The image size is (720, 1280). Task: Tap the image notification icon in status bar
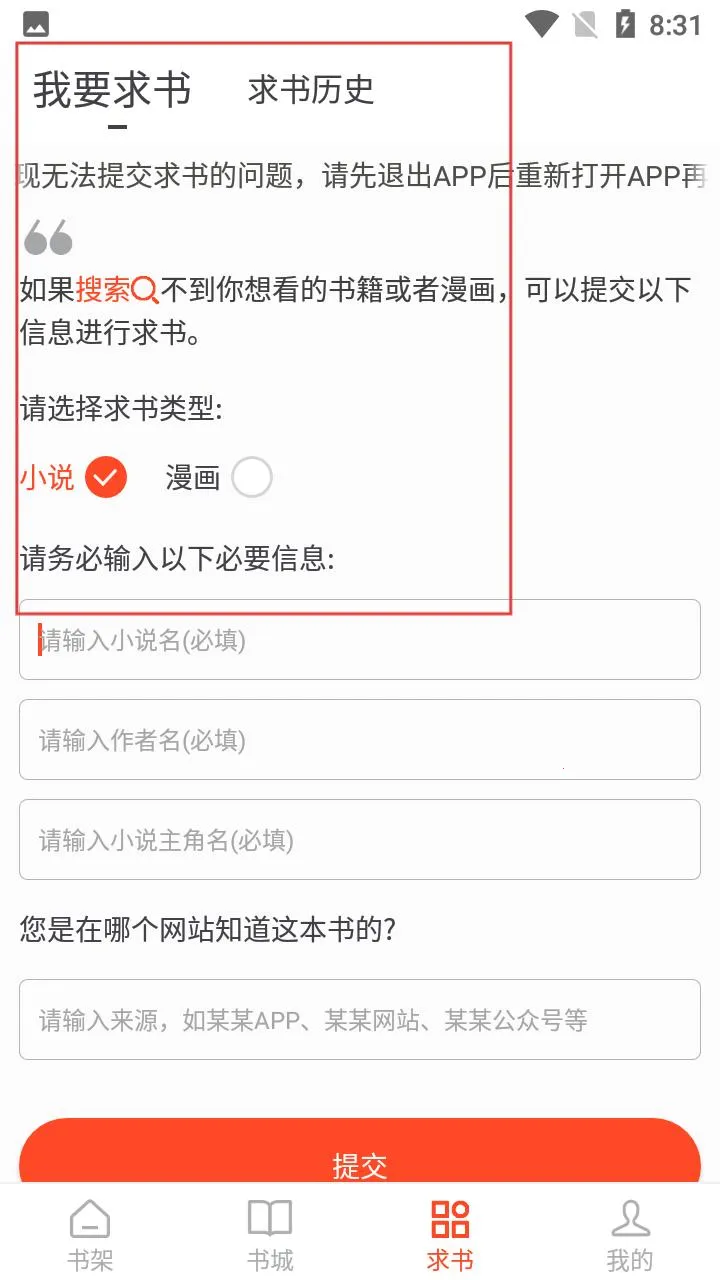tap(35, 24)
